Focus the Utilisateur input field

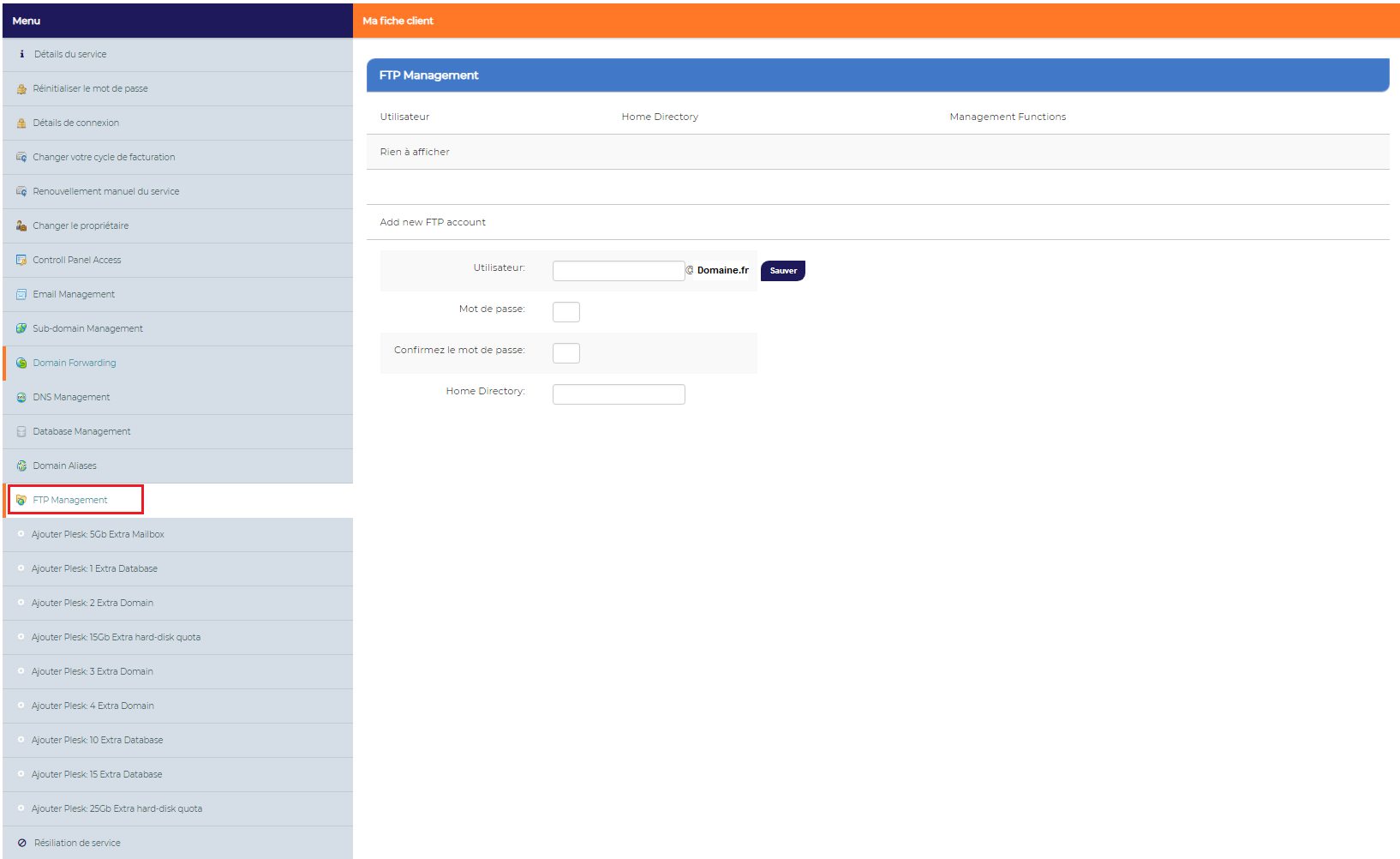[x=619, y=271]
